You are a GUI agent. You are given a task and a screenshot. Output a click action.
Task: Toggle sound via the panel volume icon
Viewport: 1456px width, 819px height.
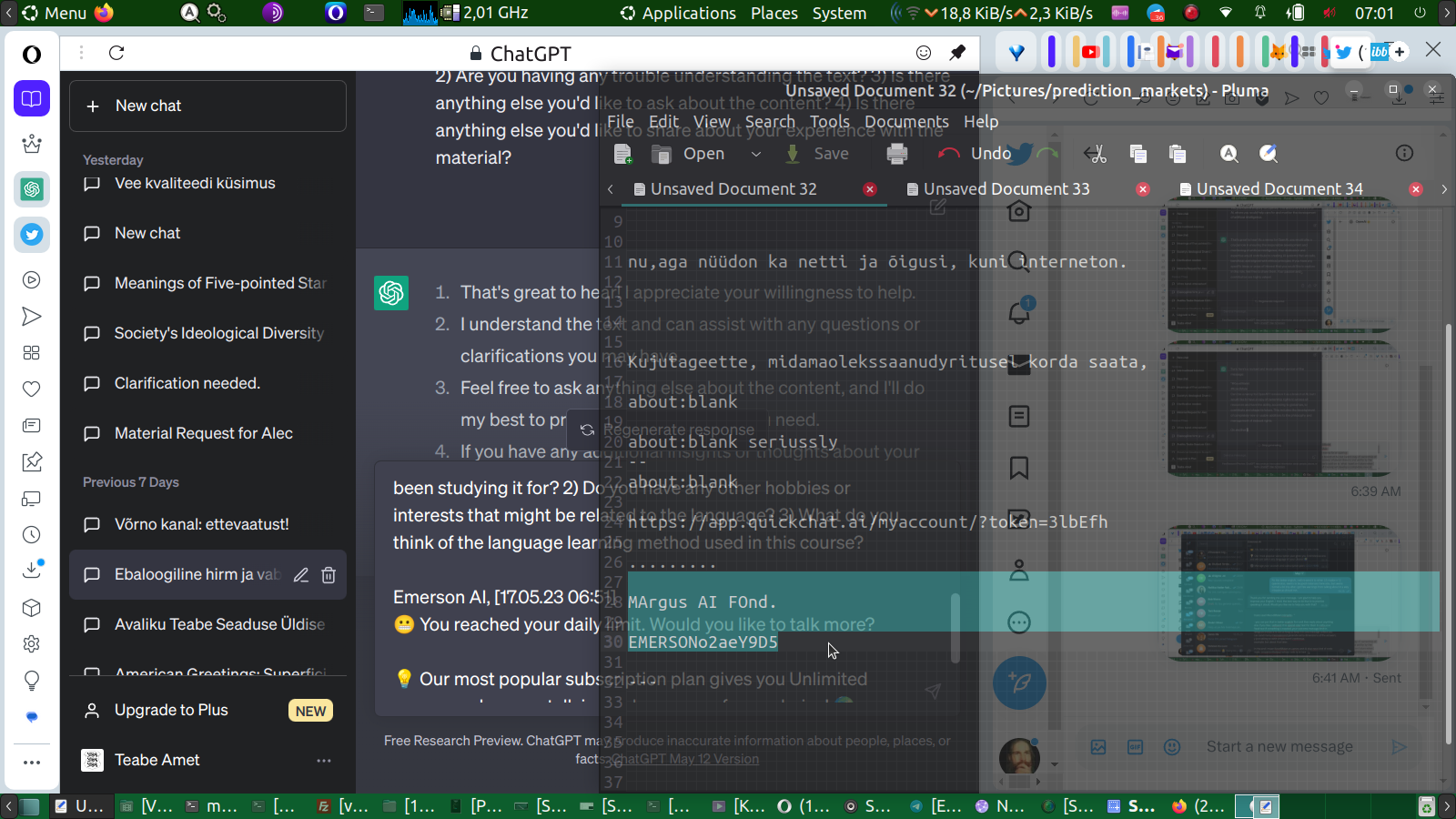tap(1330, 13)
